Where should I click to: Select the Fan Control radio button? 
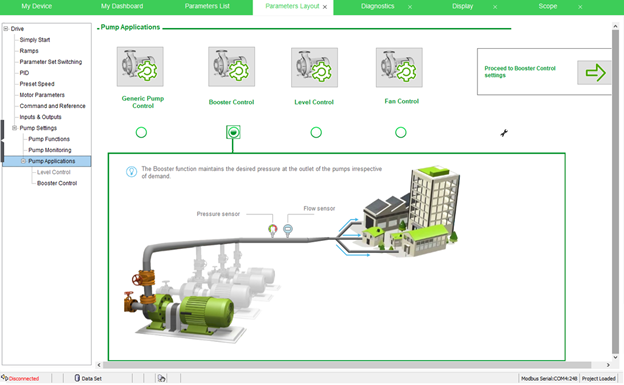[401, 132]
